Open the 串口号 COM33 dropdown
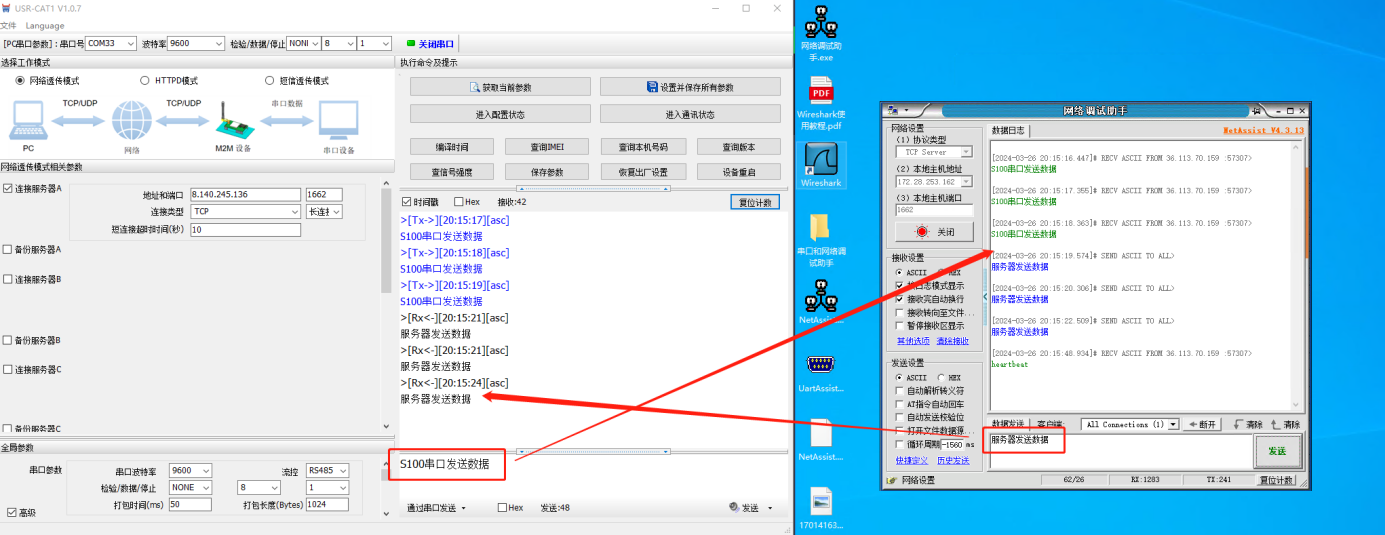Viewport: 1385px width, 535px height. click(111, 44)
